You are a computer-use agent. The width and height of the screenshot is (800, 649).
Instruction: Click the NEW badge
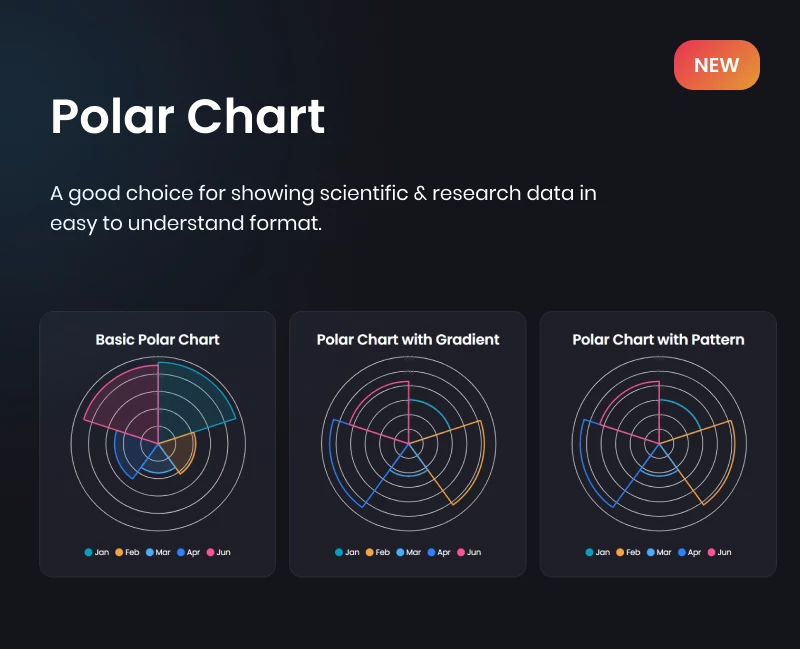pyautogui.click(x=716, y=65)
